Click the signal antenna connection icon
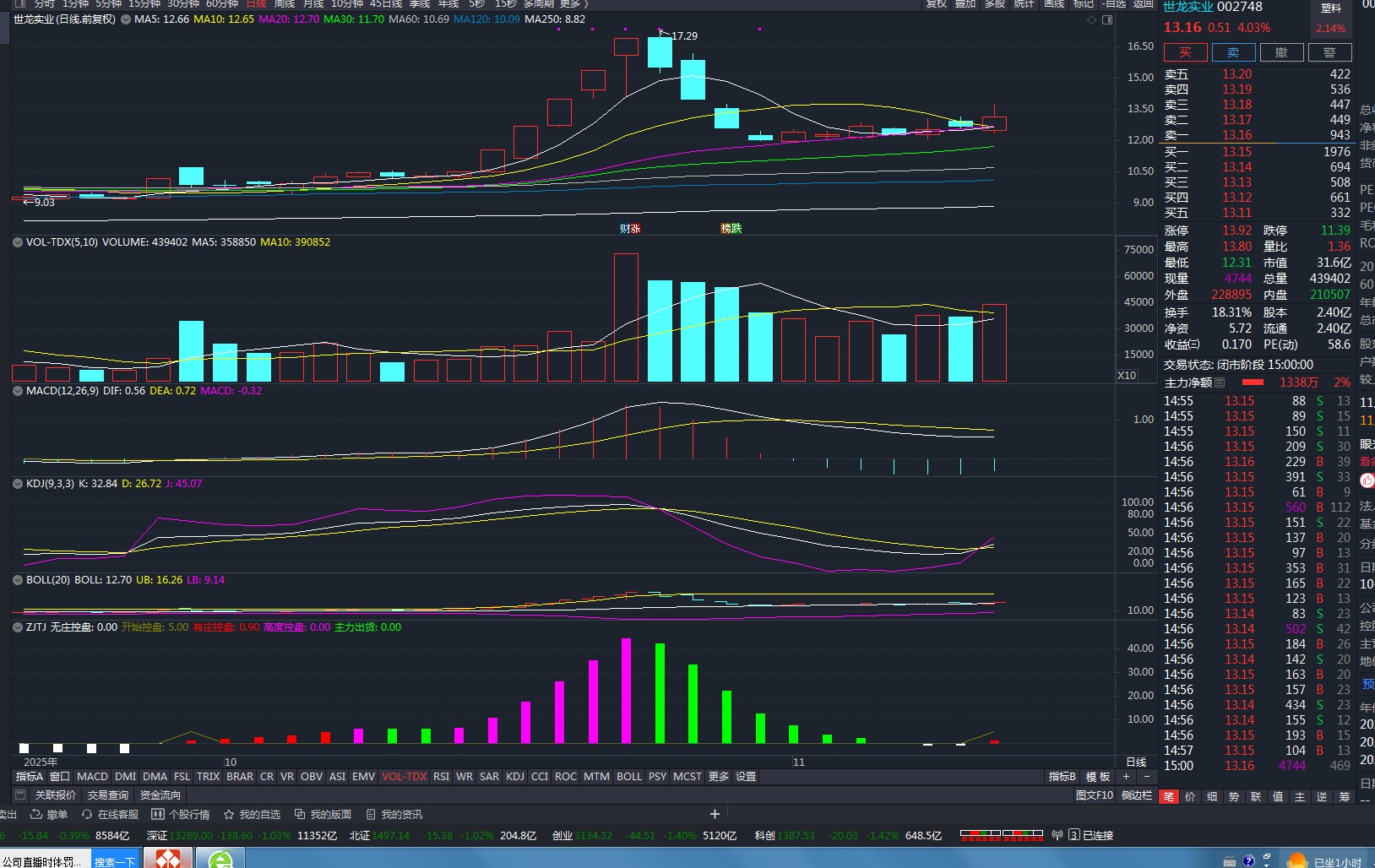This screenshot has height=868, width=1375. [x=1057, y=835]
